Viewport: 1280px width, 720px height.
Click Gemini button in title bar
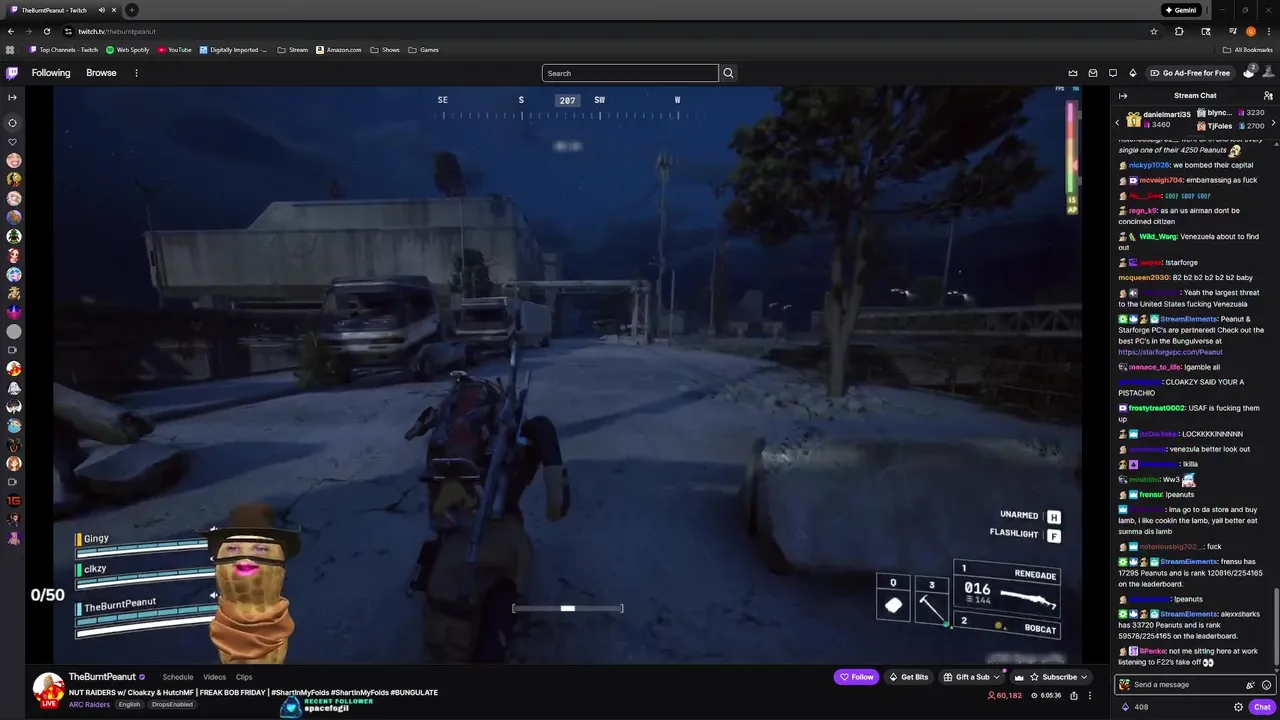1181,10
